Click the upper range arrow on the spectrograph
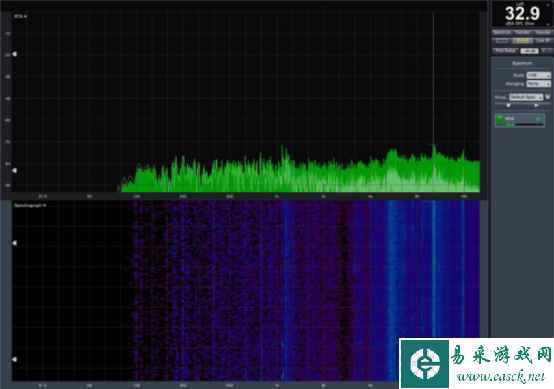This screenshot has height=389, width=554. [x=14, y=243]
